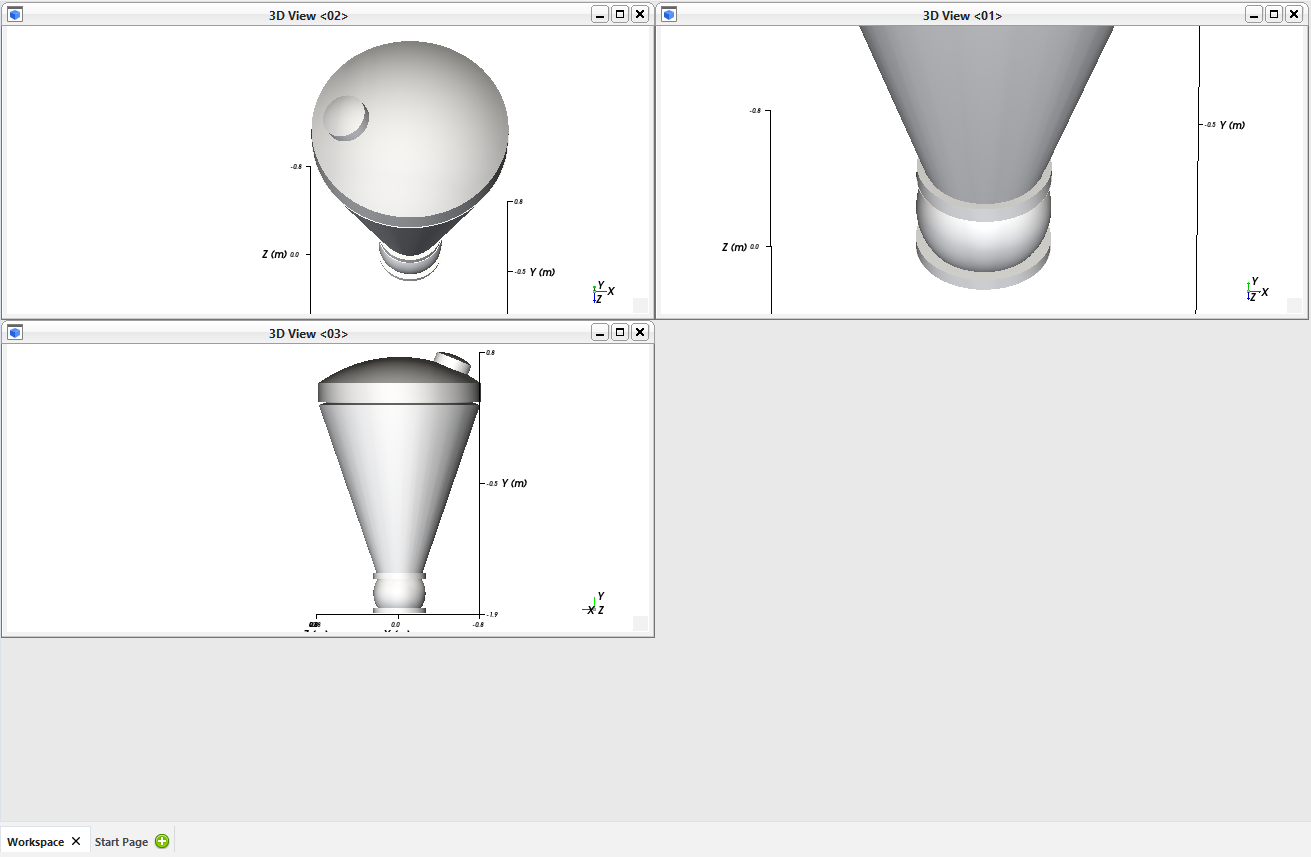
Task: Click the gray corner square in 3D View <03>
Action: pyautogui.click(x=640, y=623)
